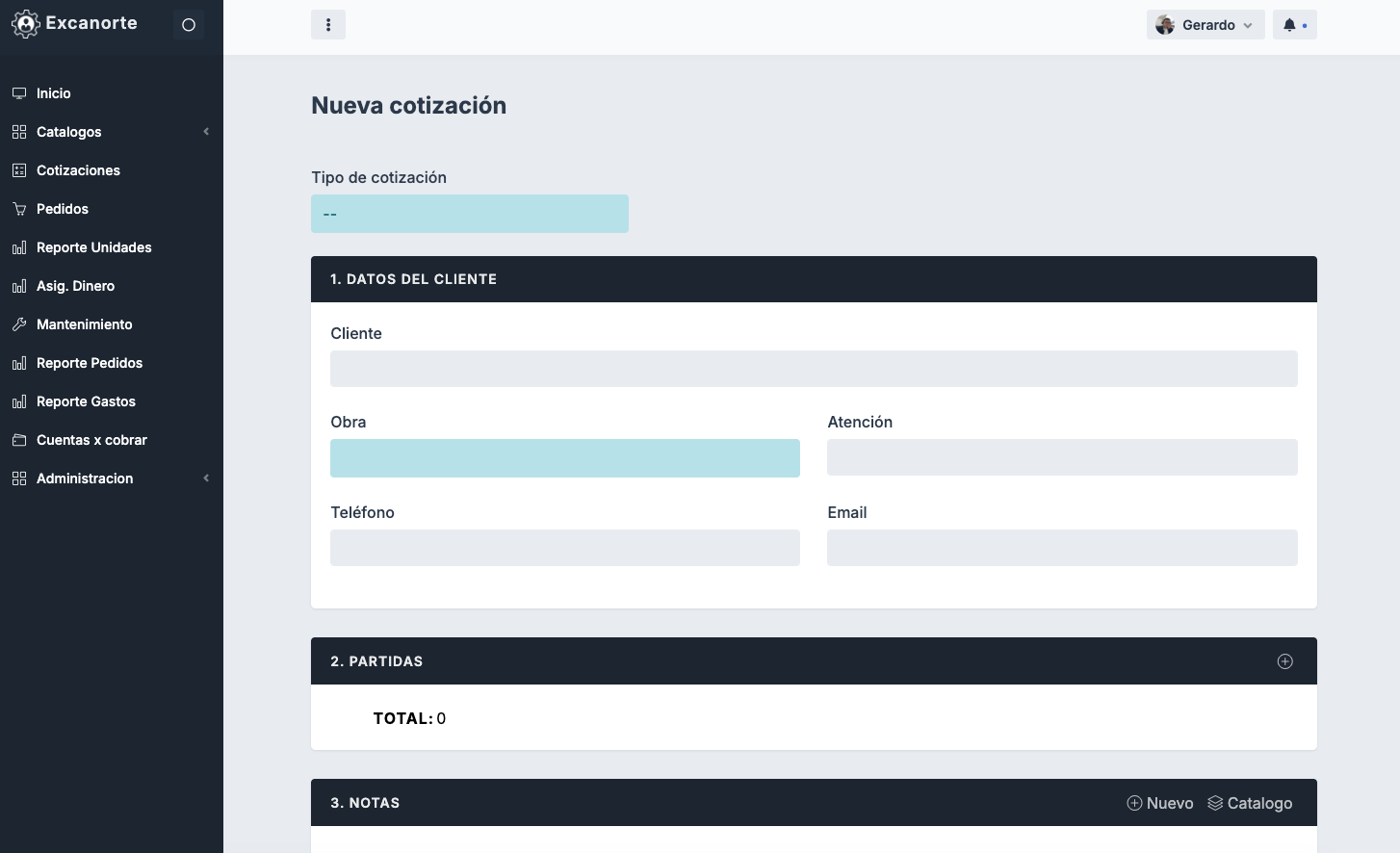
Task: Add a partida with plus icon
Action: click(x=1284, y=661)
